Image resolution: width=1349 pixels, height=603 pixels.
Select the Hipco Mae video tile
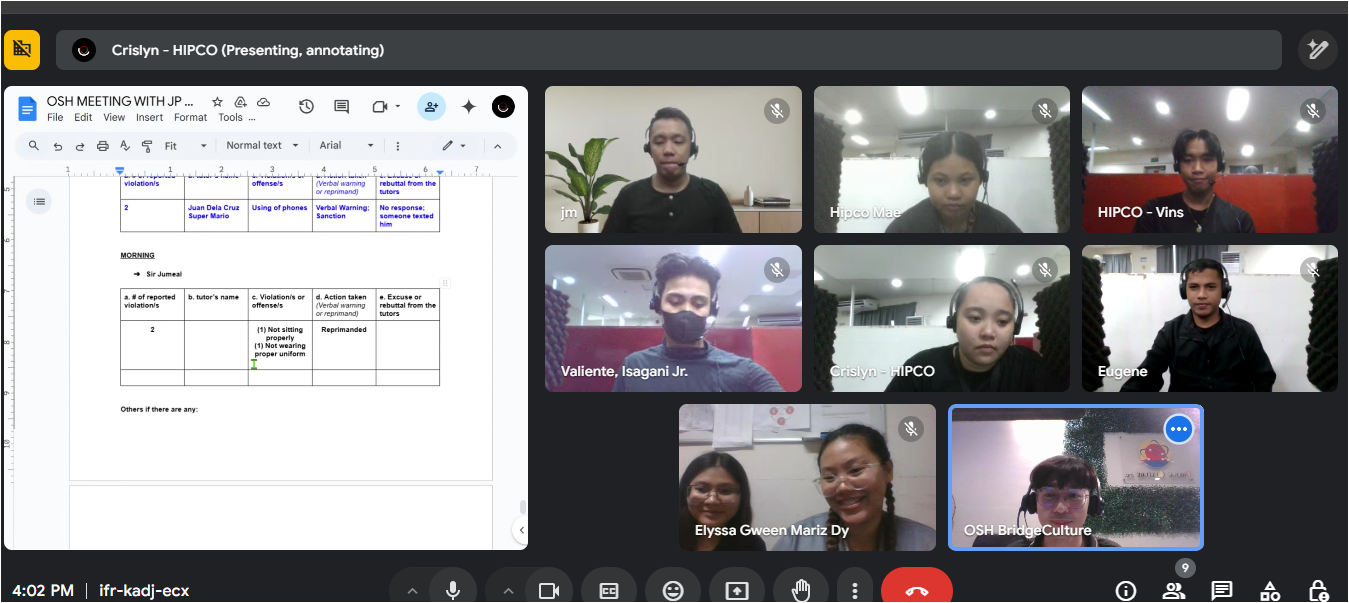point(942,159)
